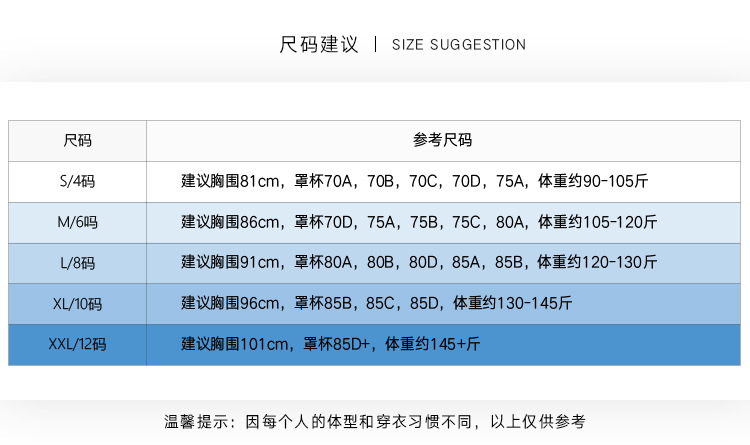The image size is (750, 445).
Task: Click the 体重约105-120斤 weight text
Action: [x=597, y=222]
